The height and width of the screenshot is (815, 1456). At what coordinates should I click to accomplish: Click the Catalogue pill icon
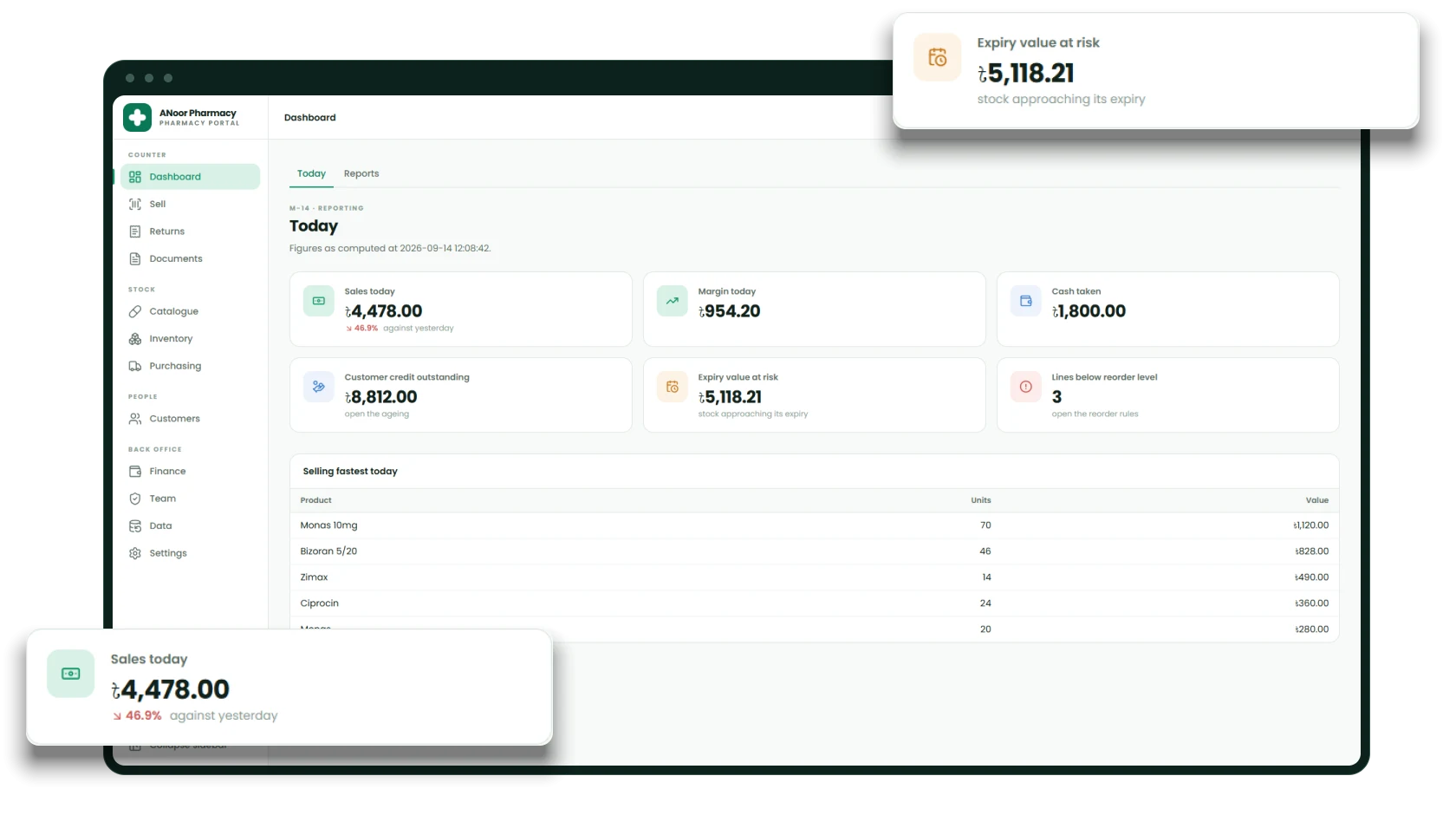[x=135, y=311]
